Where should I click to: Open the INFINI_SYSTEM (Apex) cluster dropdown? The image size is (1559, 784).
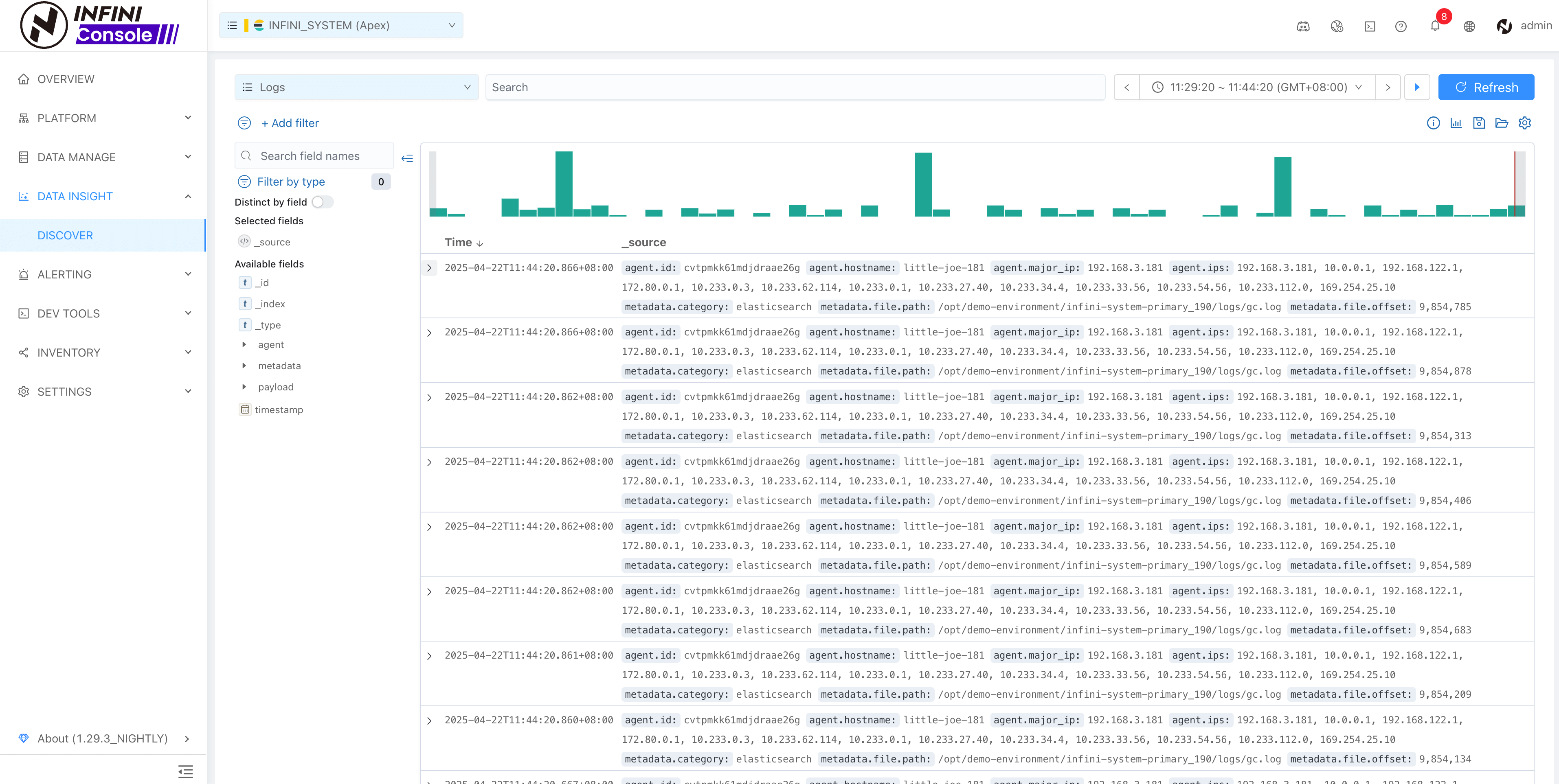[341, 25]
